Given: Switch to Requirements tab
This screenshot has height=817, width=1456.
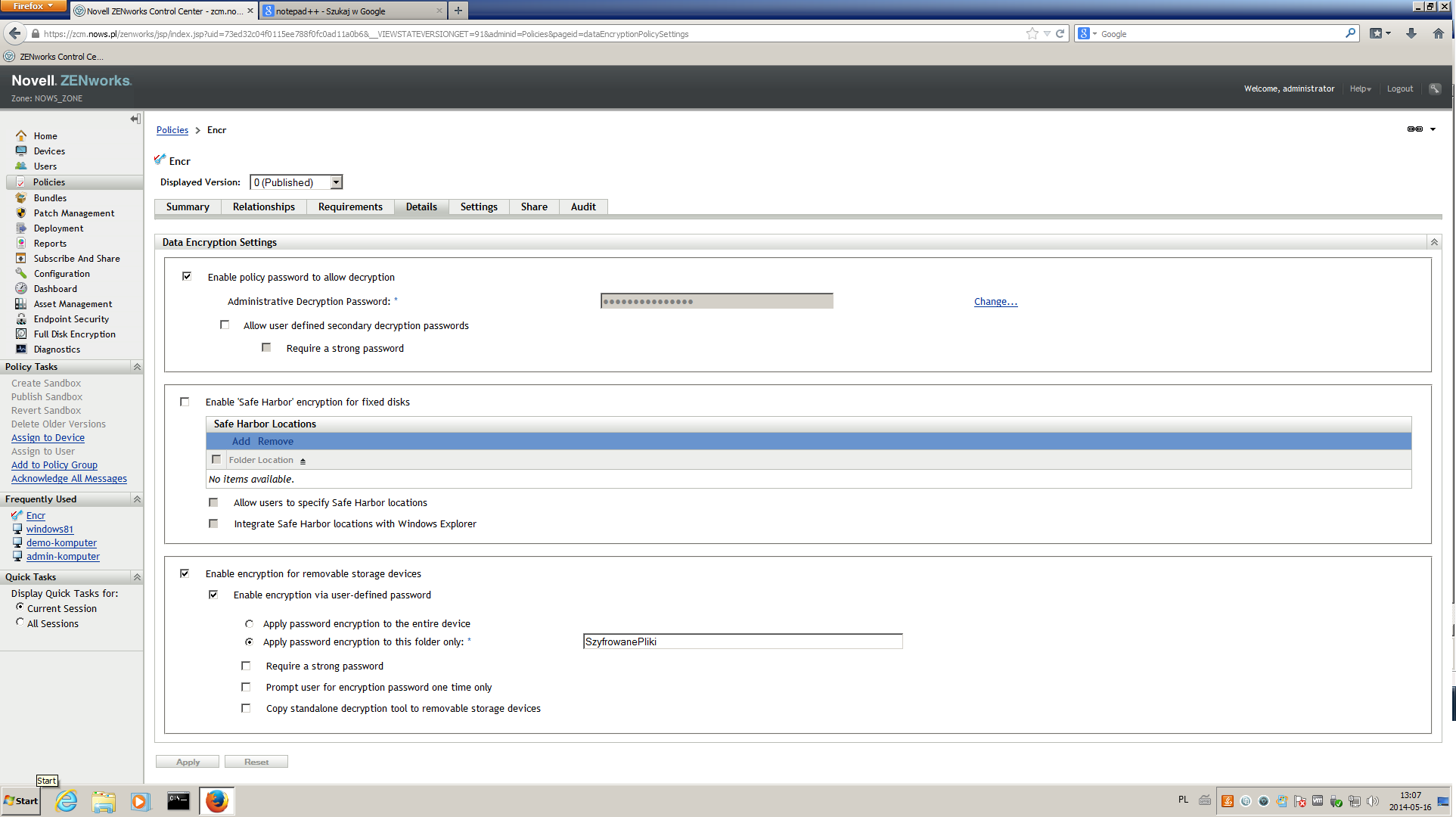Looking at the screenshot, I should coord(350,207).
